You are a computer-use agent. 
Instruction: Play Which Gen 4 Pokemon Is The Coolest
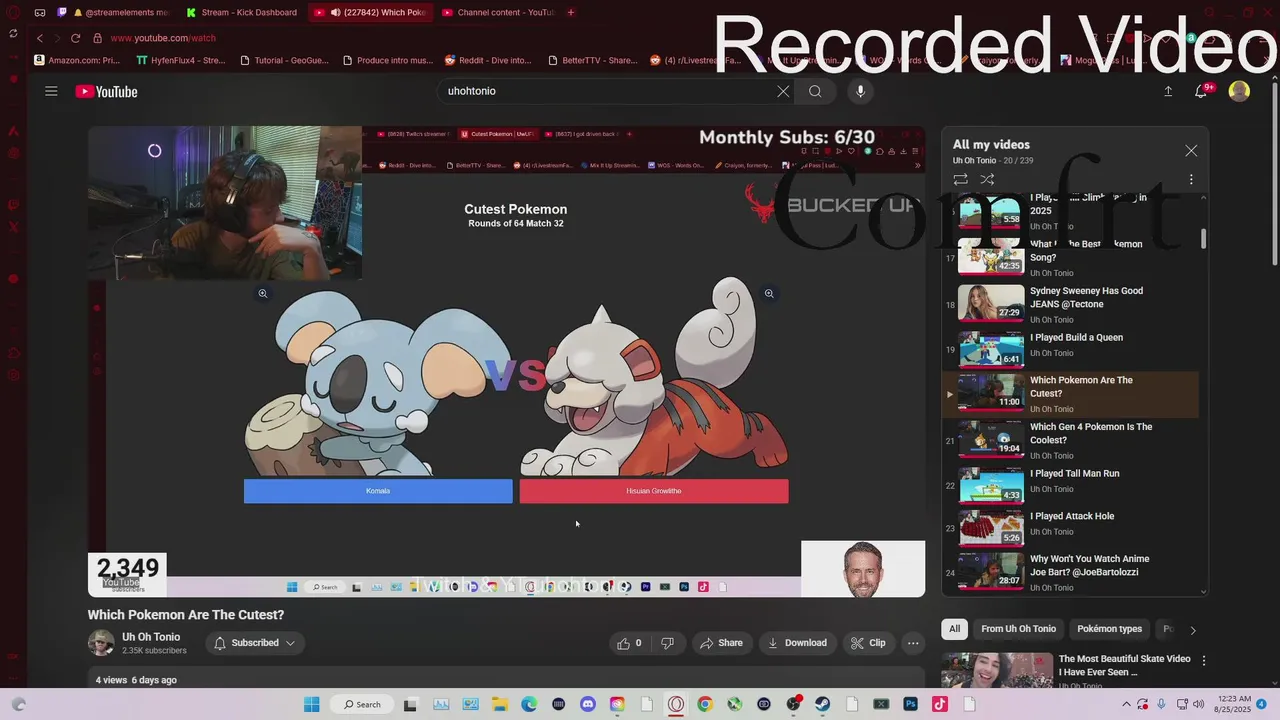1070,440
